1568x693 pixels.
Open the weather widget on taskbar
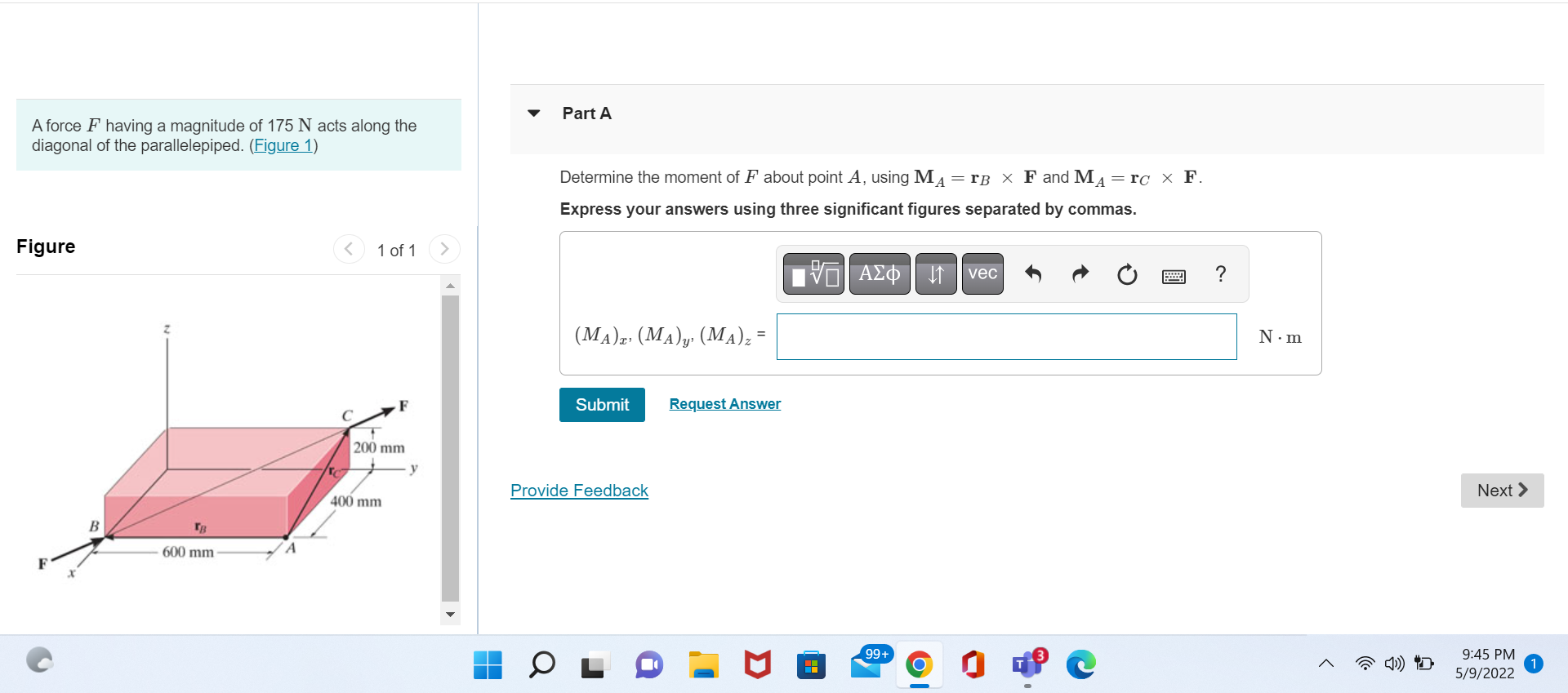(38, 660)
